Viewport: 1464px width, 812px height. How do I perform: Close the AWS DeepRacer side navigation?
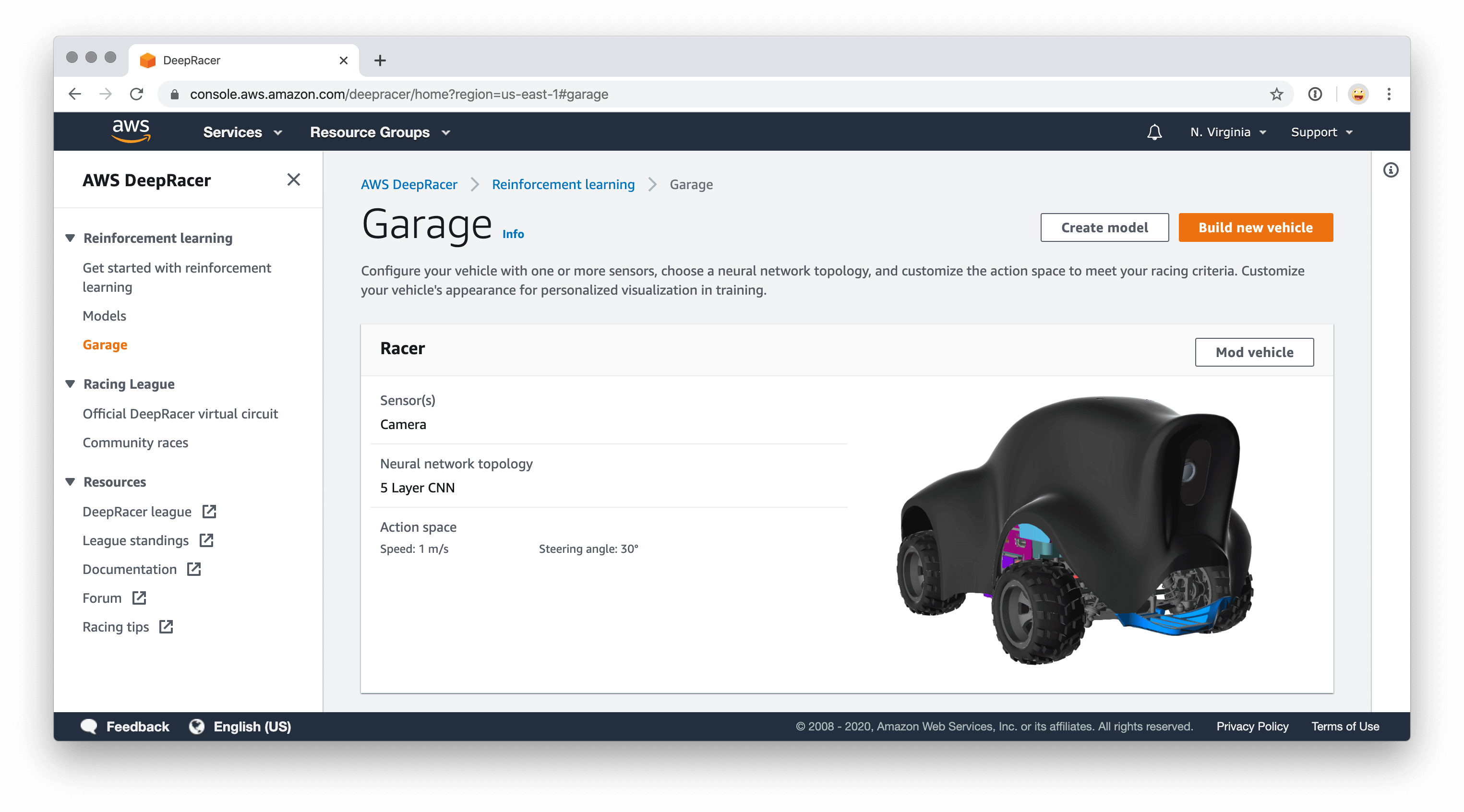[x=294, y=179]
